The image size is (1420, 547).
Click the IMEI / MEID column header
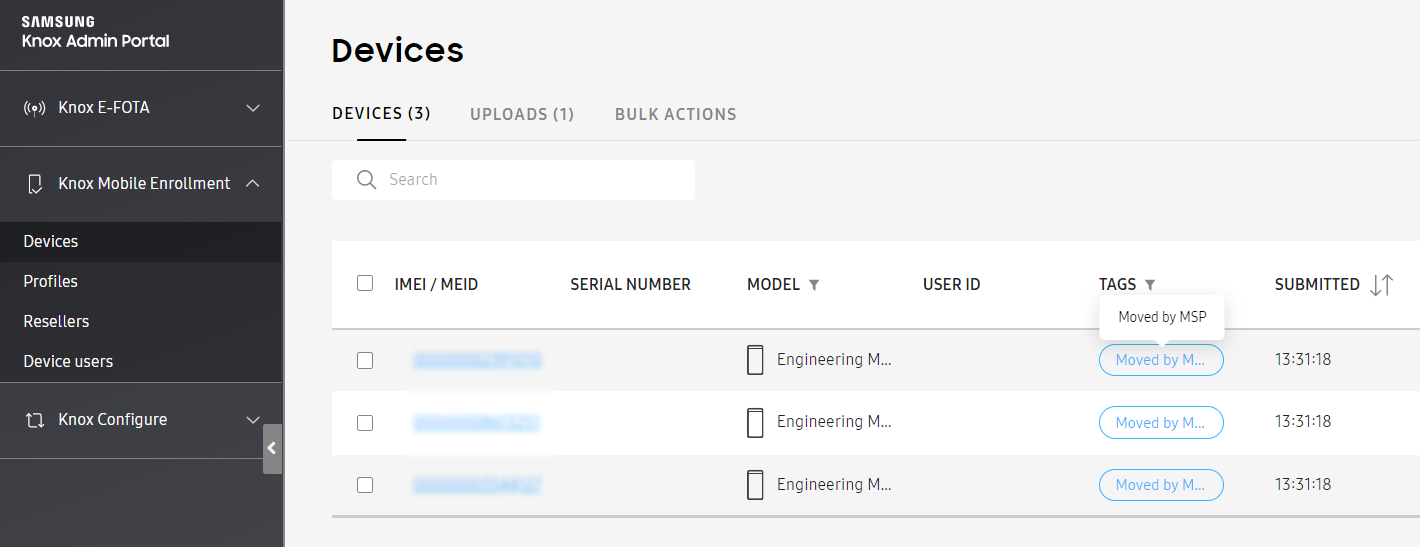point(436,285)
